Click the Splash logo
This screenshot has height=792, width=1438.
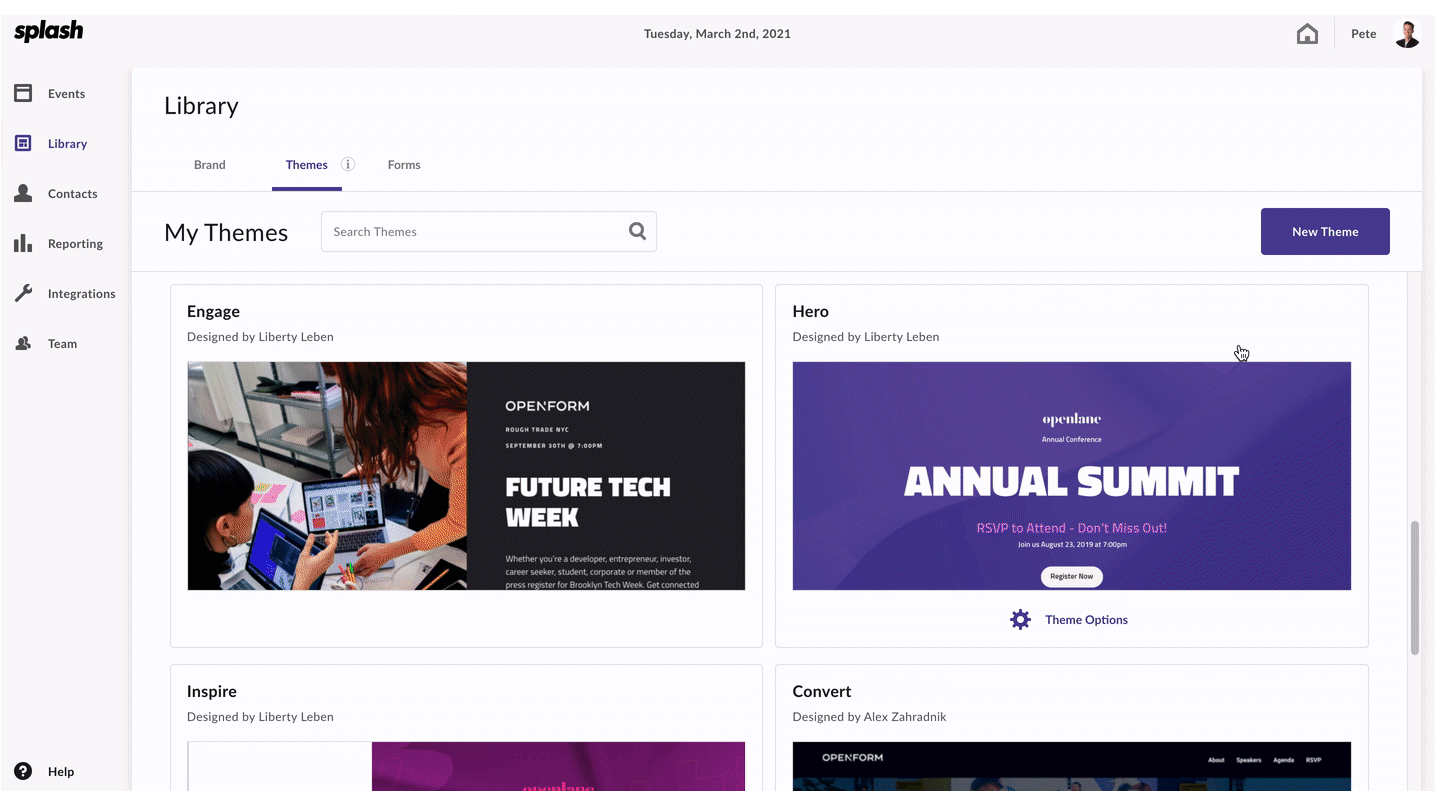tap(48, 32)
